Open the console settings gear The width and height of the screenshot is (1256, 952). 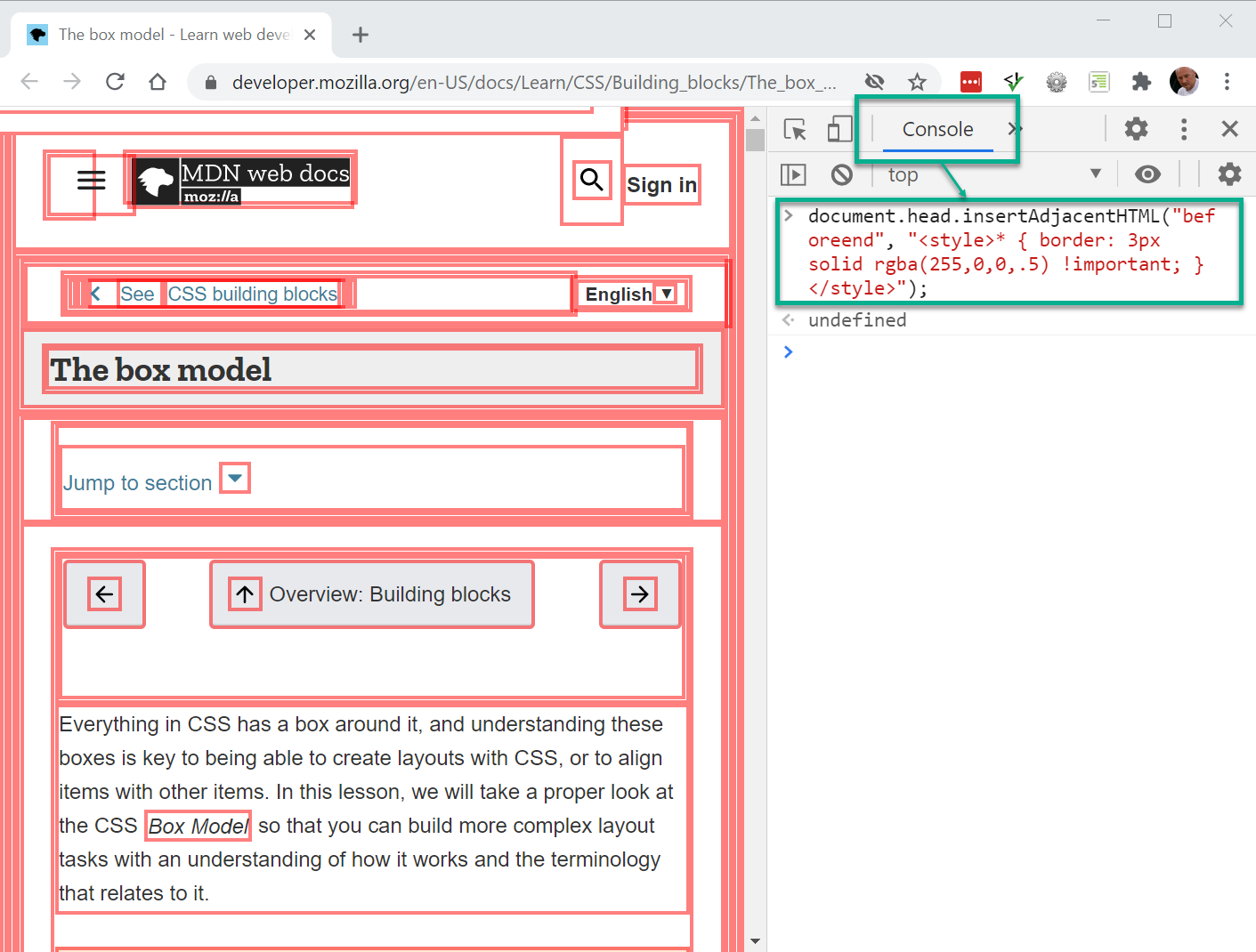click(x=1229, y=174)
